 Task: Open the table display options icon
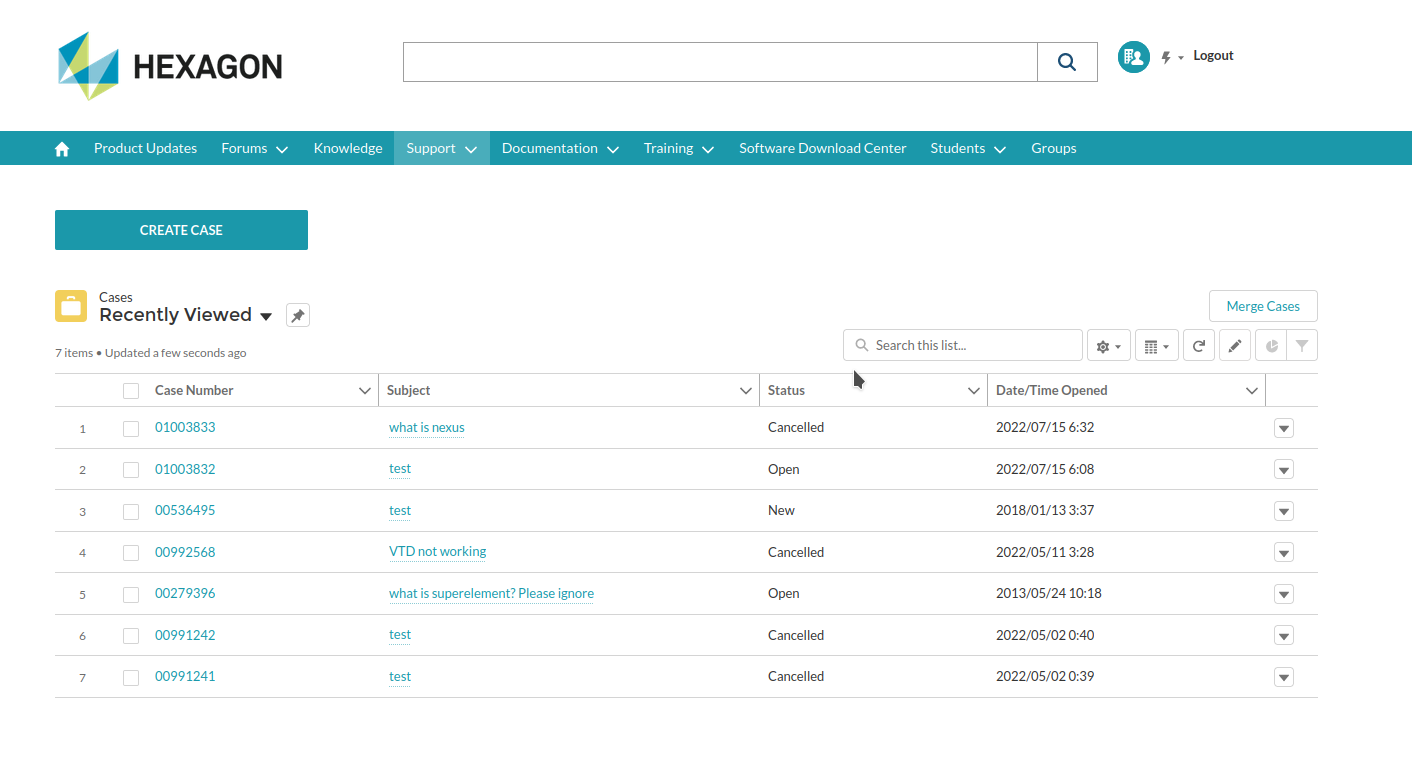(1157, 345)
